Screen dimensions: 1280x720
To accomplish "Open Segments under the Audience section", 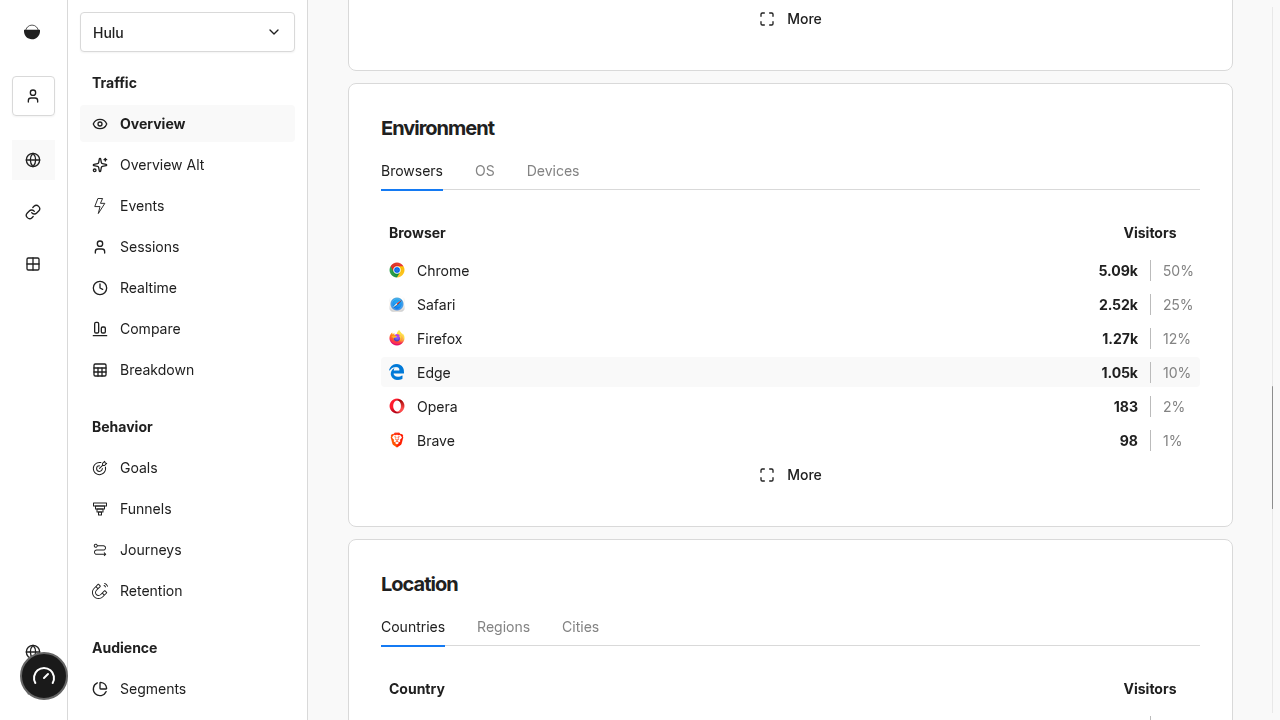I will [x=152, y=689].
